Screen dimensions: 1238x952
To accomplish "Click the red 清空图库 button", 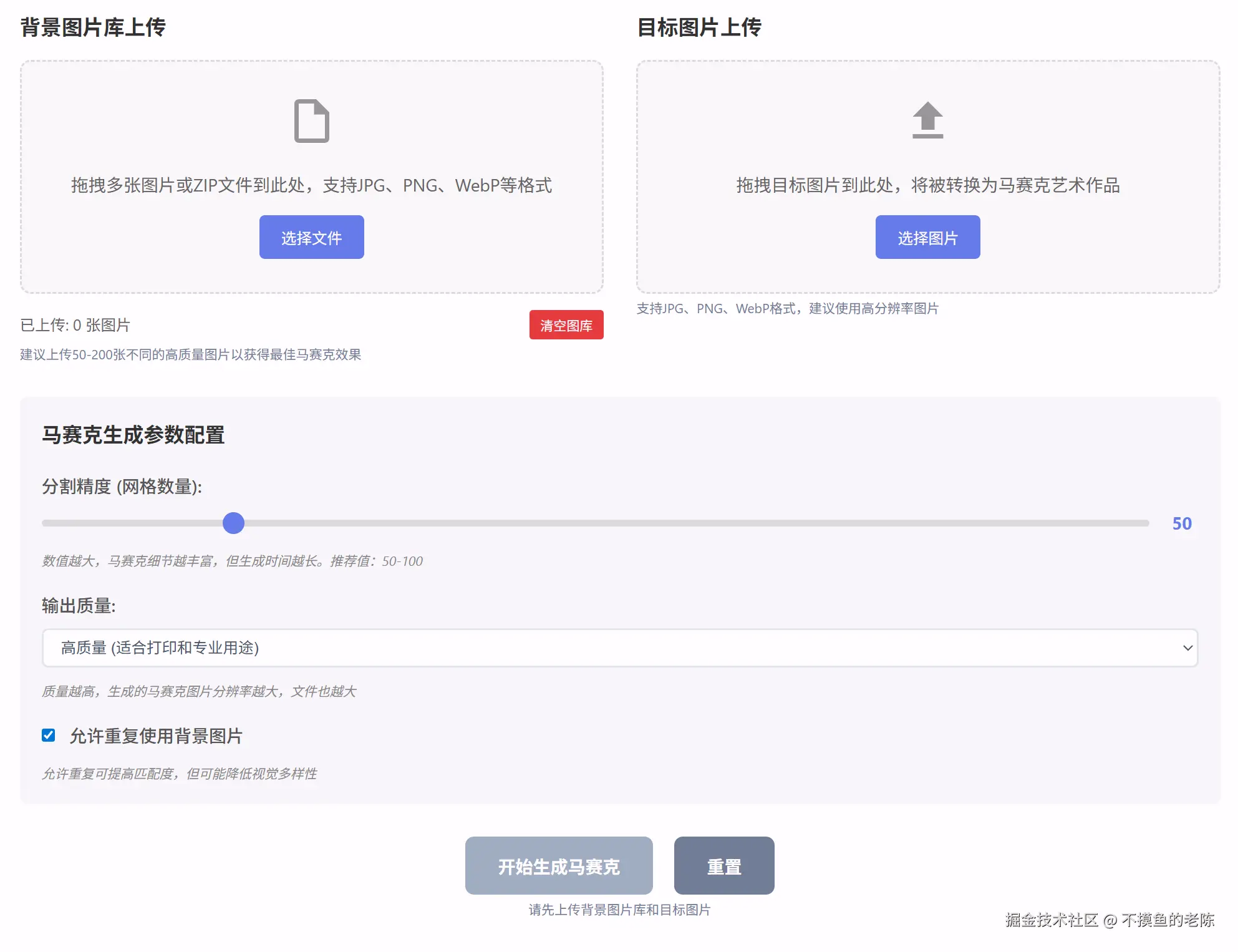I will (566, 325).
